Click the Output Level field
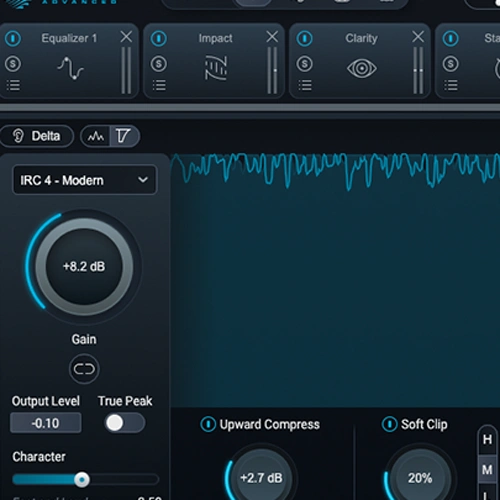 (x=46, y=423)
